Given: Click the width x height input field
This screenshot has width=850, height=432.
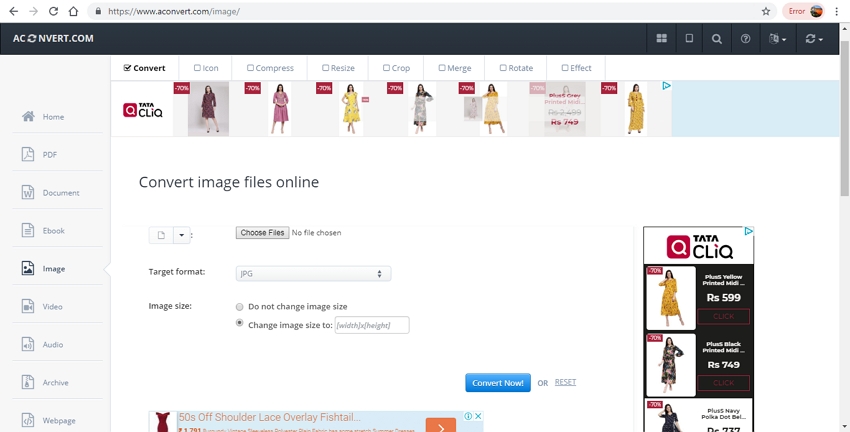Looking at the screenshot, I should click(371, 325).
